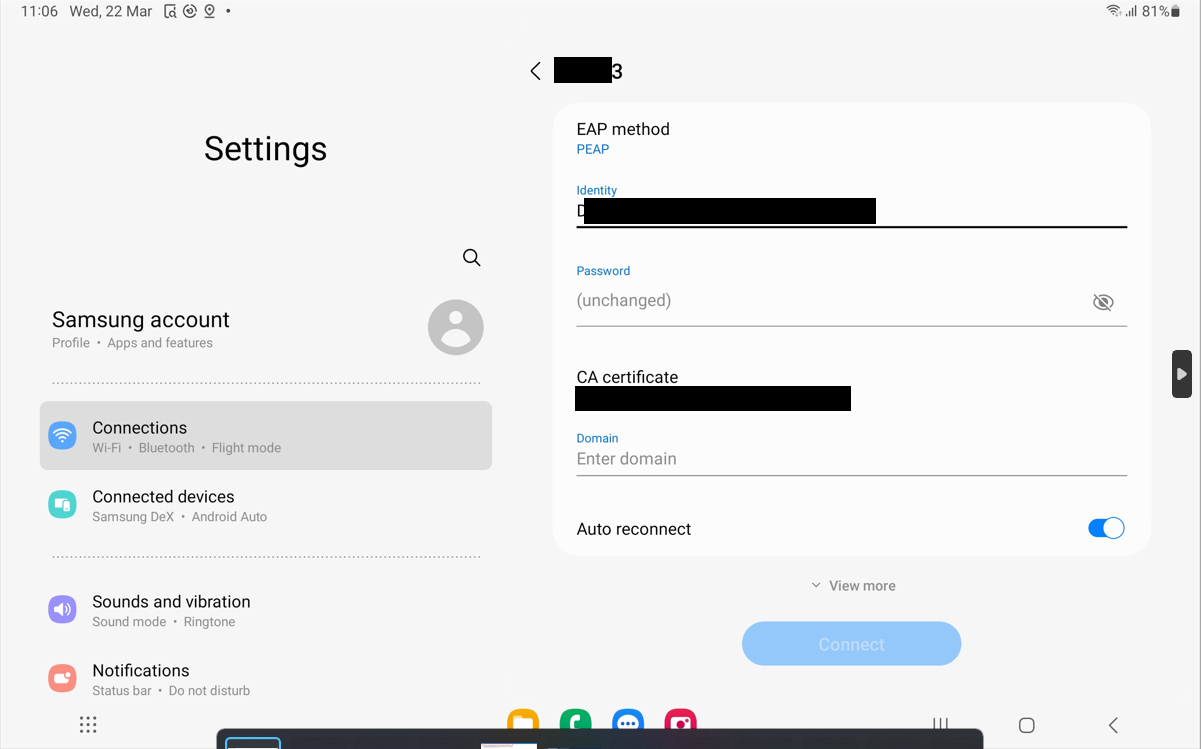Viewport: 1201px width, 749px height.
Task: Select the Sounds and vibration speaker icon
Action: (62, 609)
